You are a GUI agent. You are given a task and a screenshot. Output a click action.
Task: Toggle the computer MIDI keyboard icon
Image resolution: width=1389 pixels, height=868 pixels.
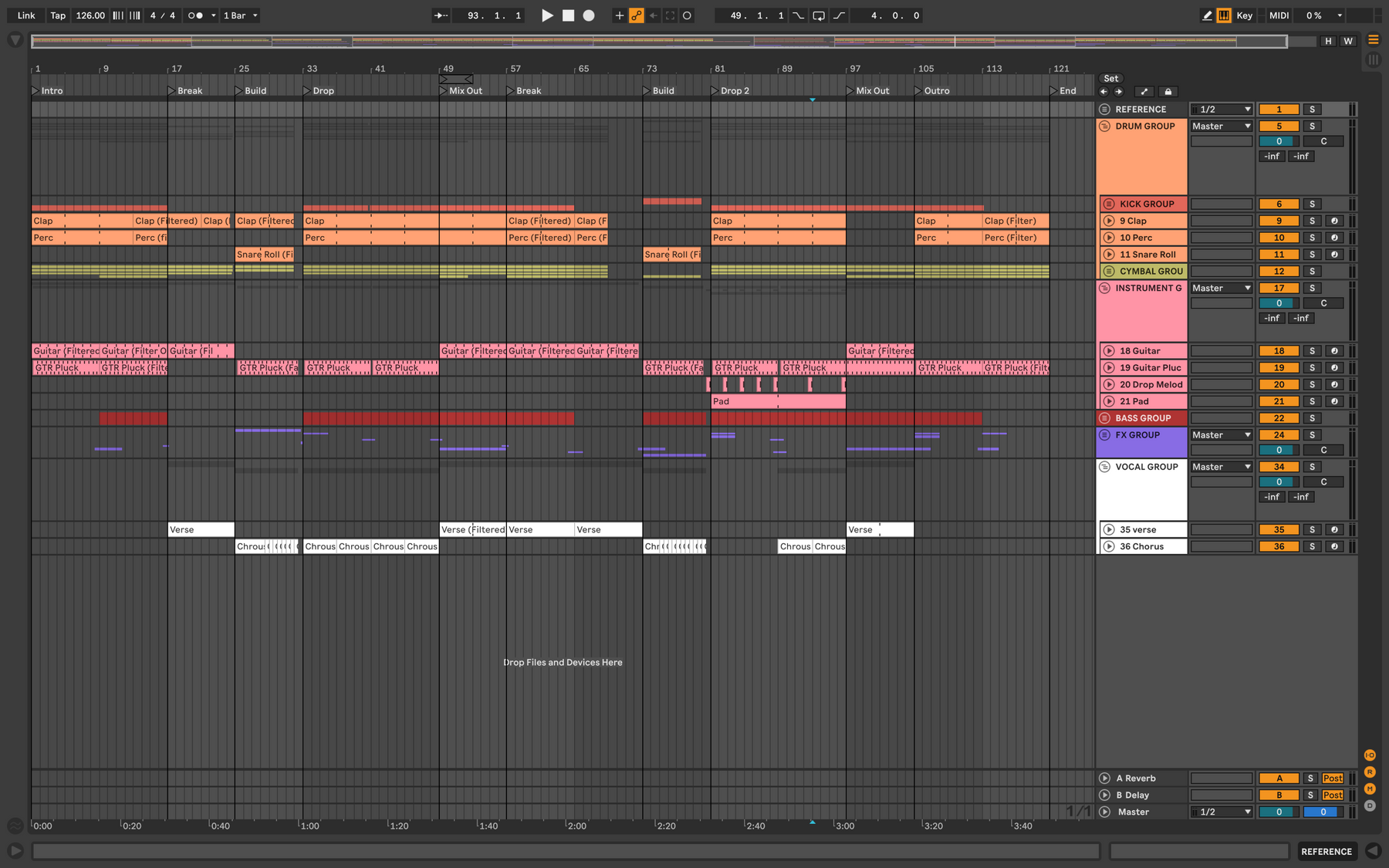click(1224, 15)
